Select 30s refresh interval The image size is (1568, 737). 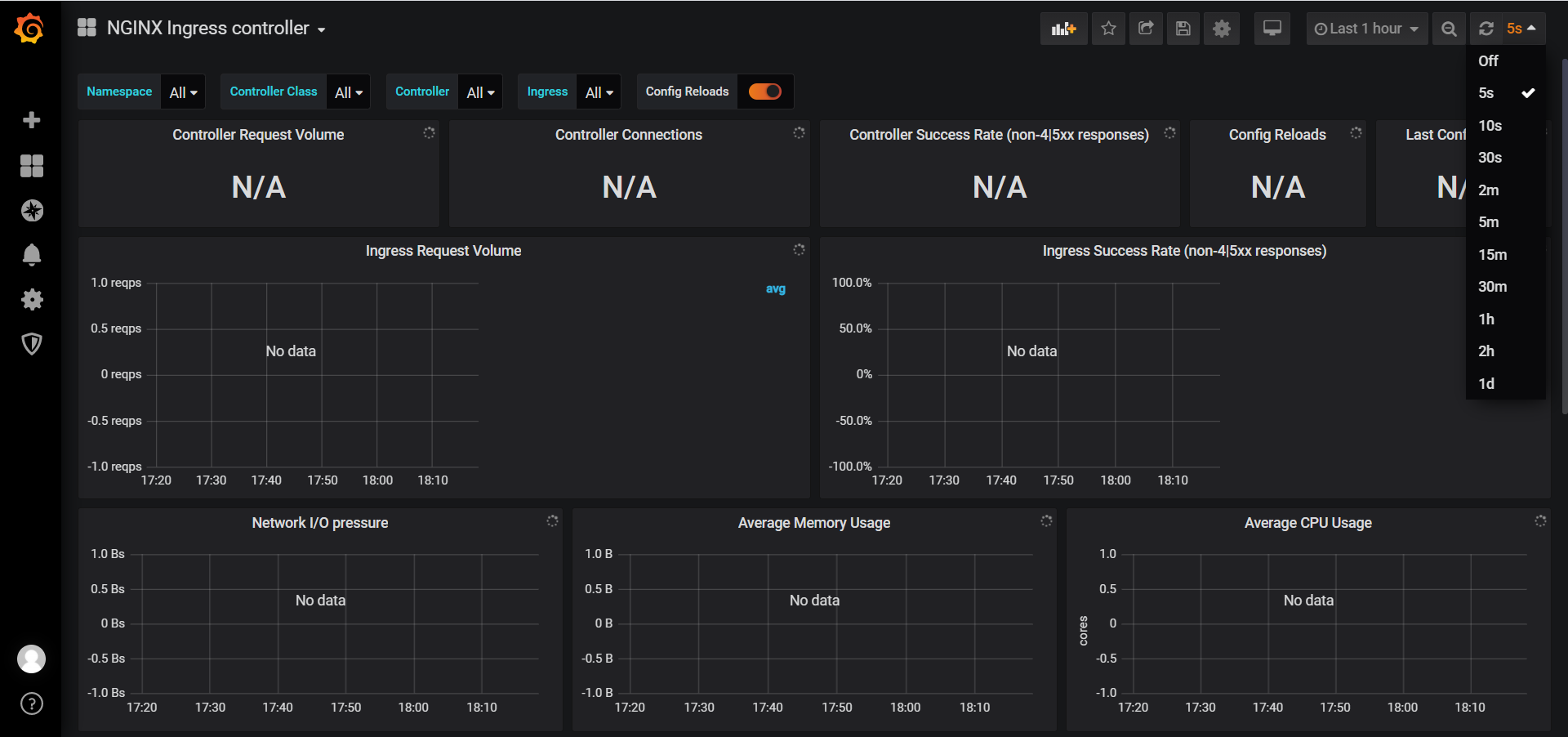pos(1506,158)
